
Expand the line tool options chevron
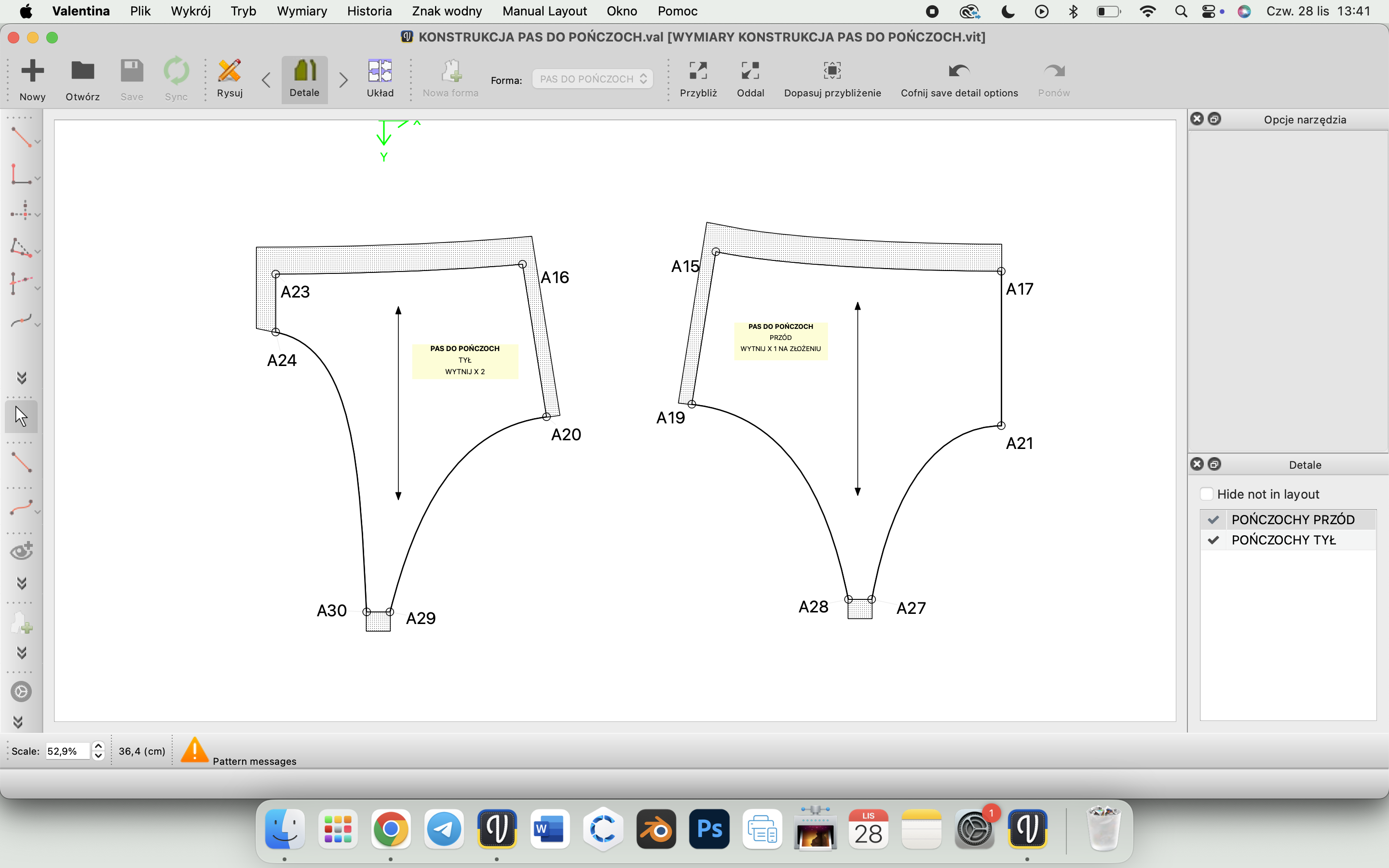[x=37, y=141]
